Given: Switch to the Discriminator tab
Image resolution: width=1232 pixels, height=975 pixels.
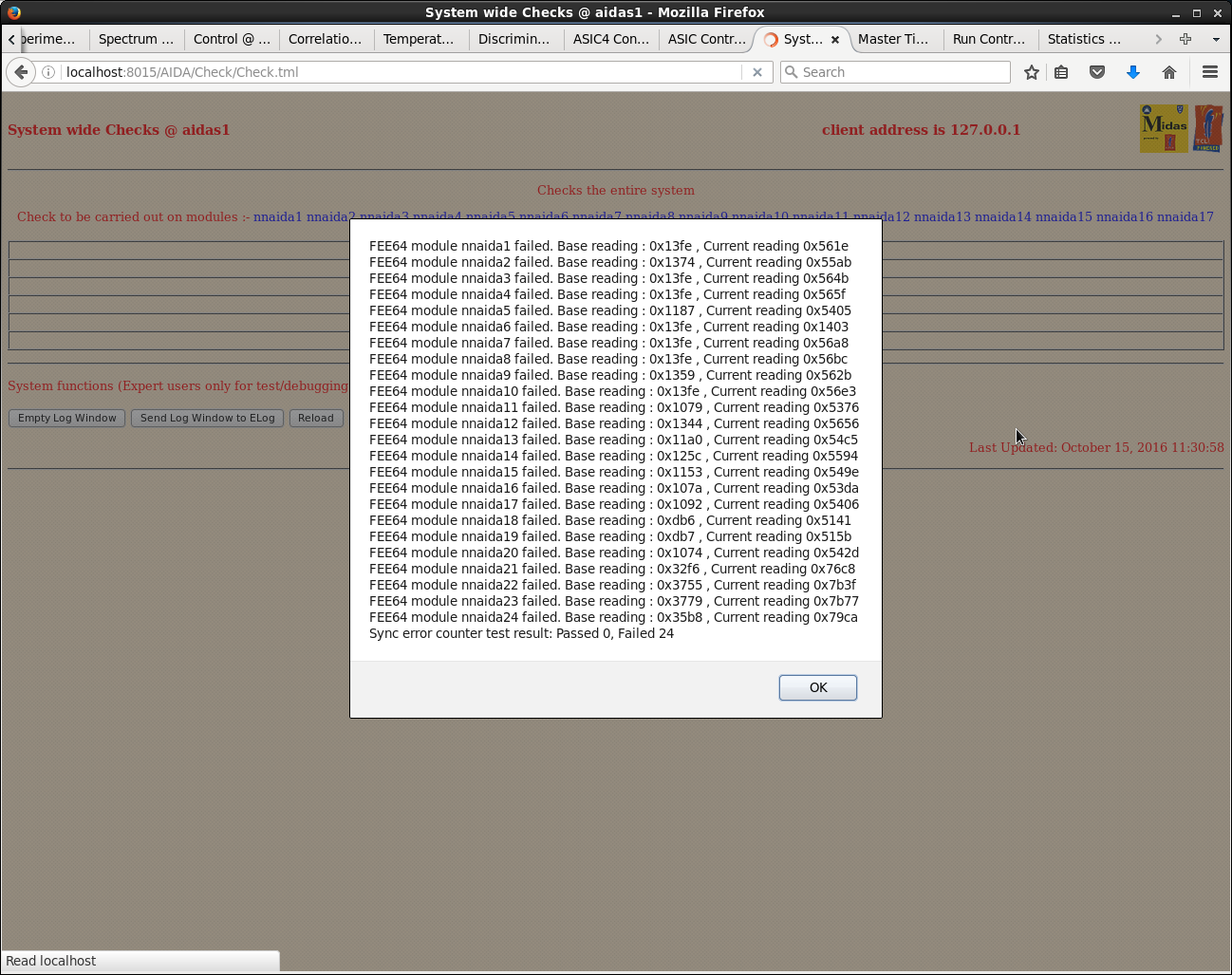Looking at the screenshot, I should pos(514,39).
